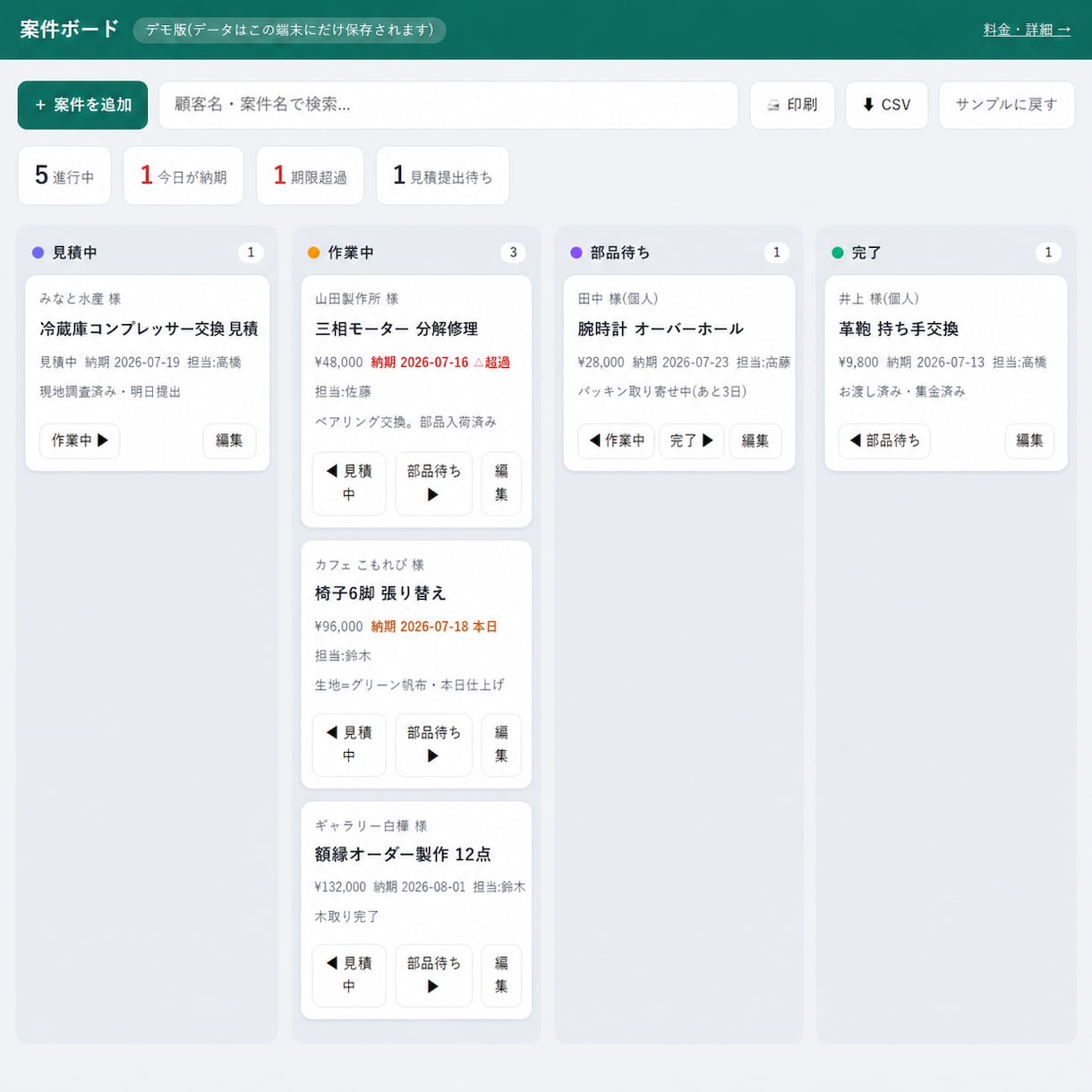The height and width of the screenshot is (1092, 1092).
Task: Click the 部品待ち column header
Action: [x=620, y=252]
